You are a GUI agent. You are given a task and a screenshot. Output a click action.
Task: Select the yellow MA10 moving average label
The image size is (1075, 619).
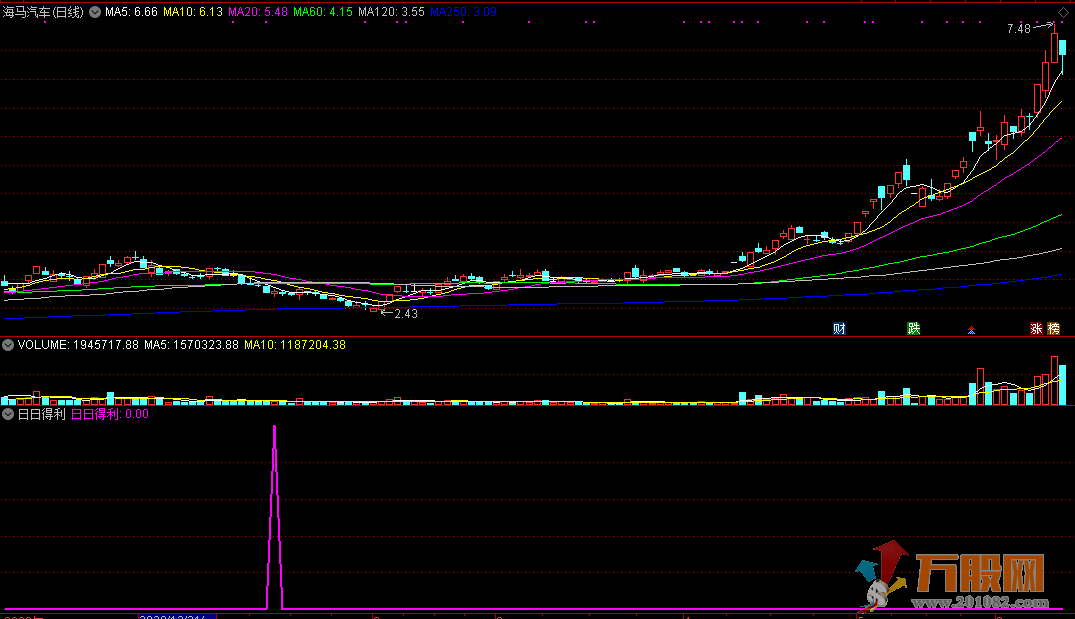pyautogui.click(x=192, y=12)
